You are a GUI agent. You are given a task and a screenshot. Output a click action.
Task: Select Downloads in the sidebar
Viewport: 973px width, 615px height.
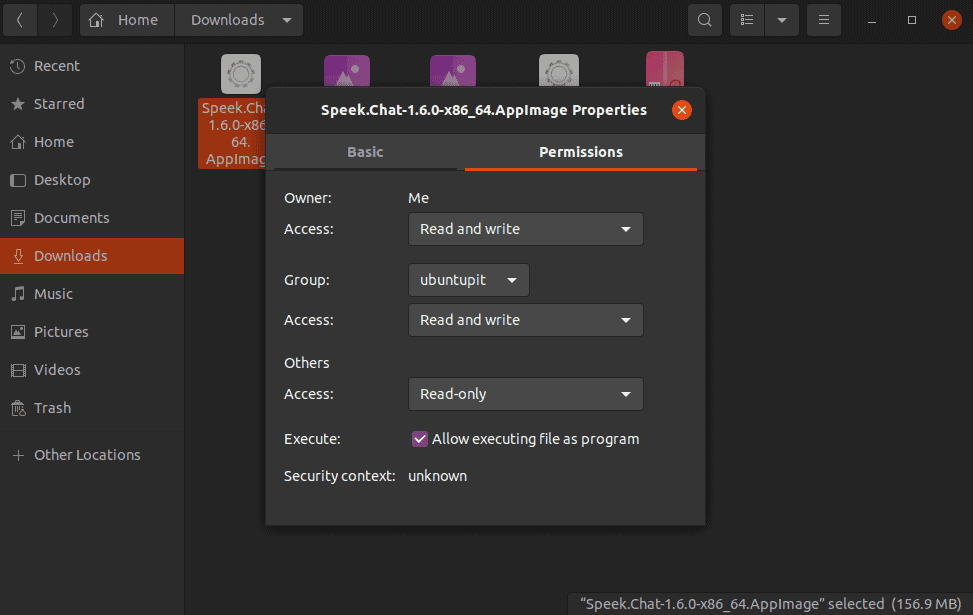tap(92, 256)
